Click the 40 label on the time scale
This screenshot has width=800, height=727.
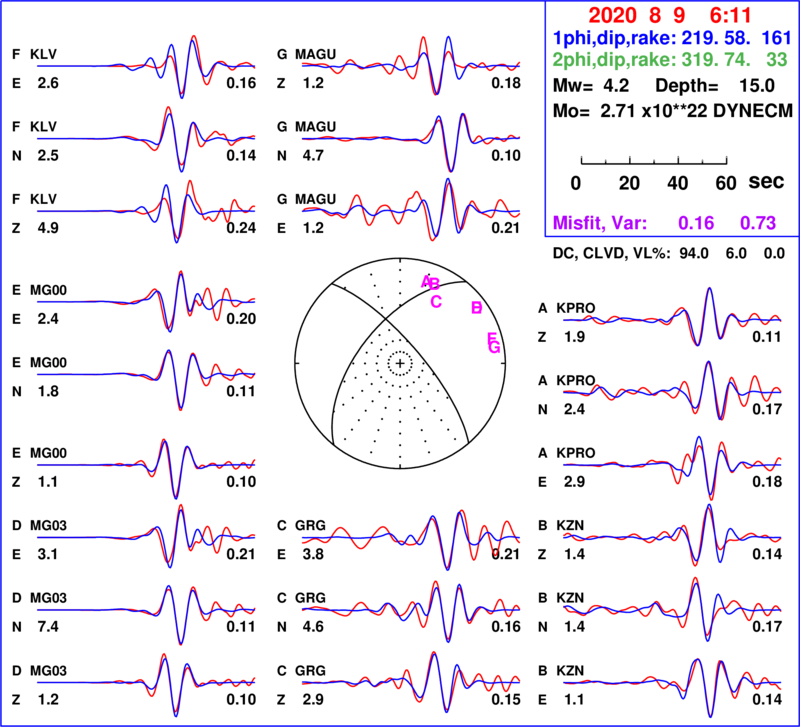[x=678, y=183]
